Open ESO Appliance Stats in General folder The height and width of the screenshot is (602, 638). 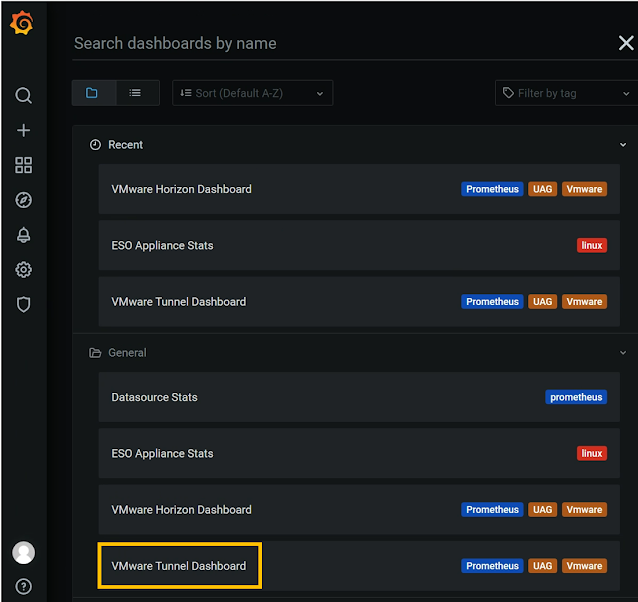tap(359, 453)
